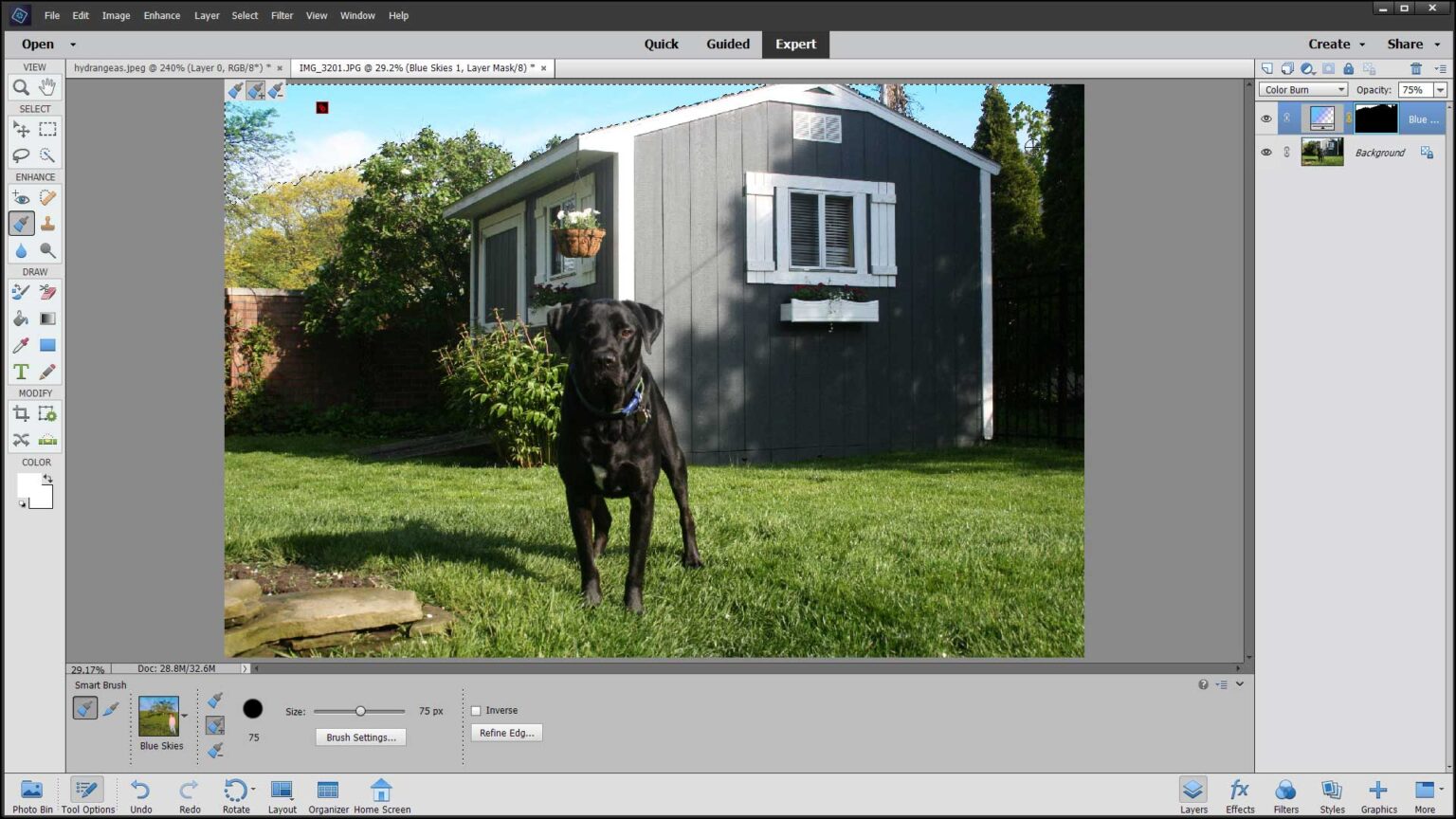Viewport: 1456px width, 819px height.
Task: Open the Color Burn blend mode dropdown
Action: click(1303, 89)
